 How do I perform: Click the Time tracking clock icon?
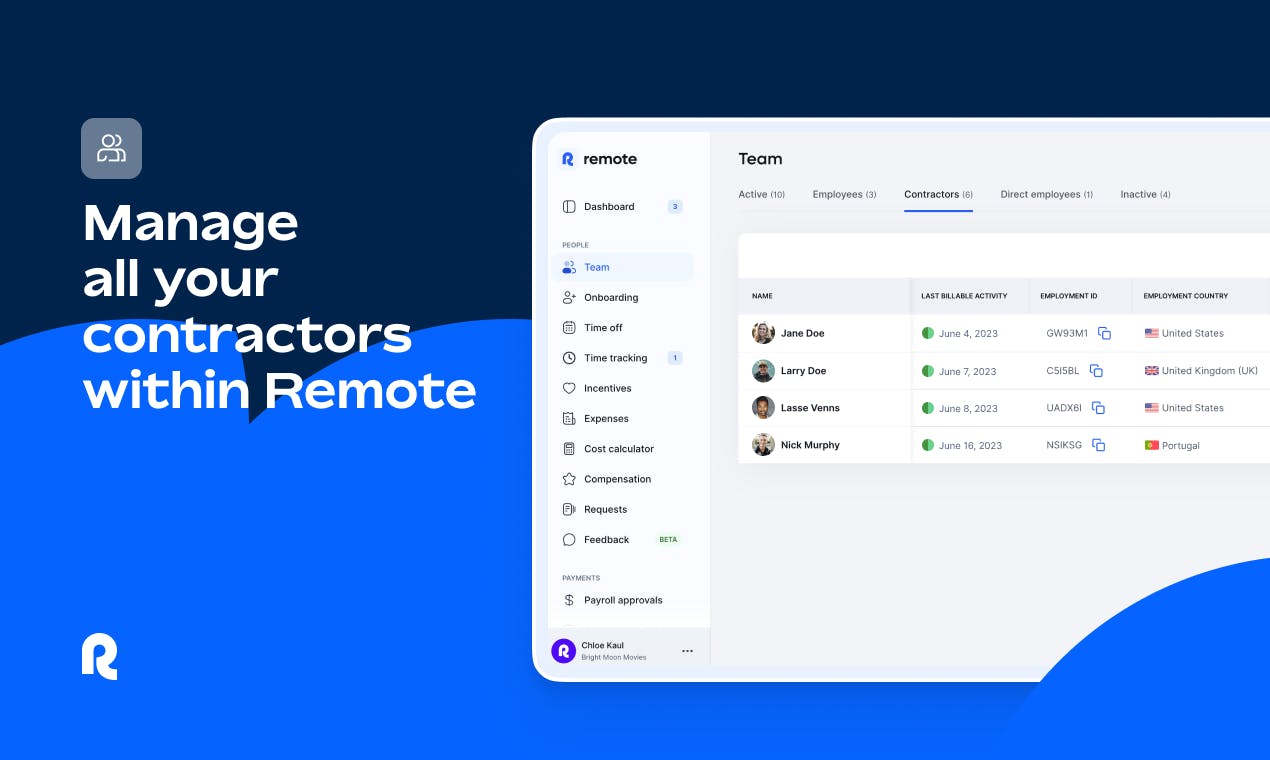click(569, 358)
